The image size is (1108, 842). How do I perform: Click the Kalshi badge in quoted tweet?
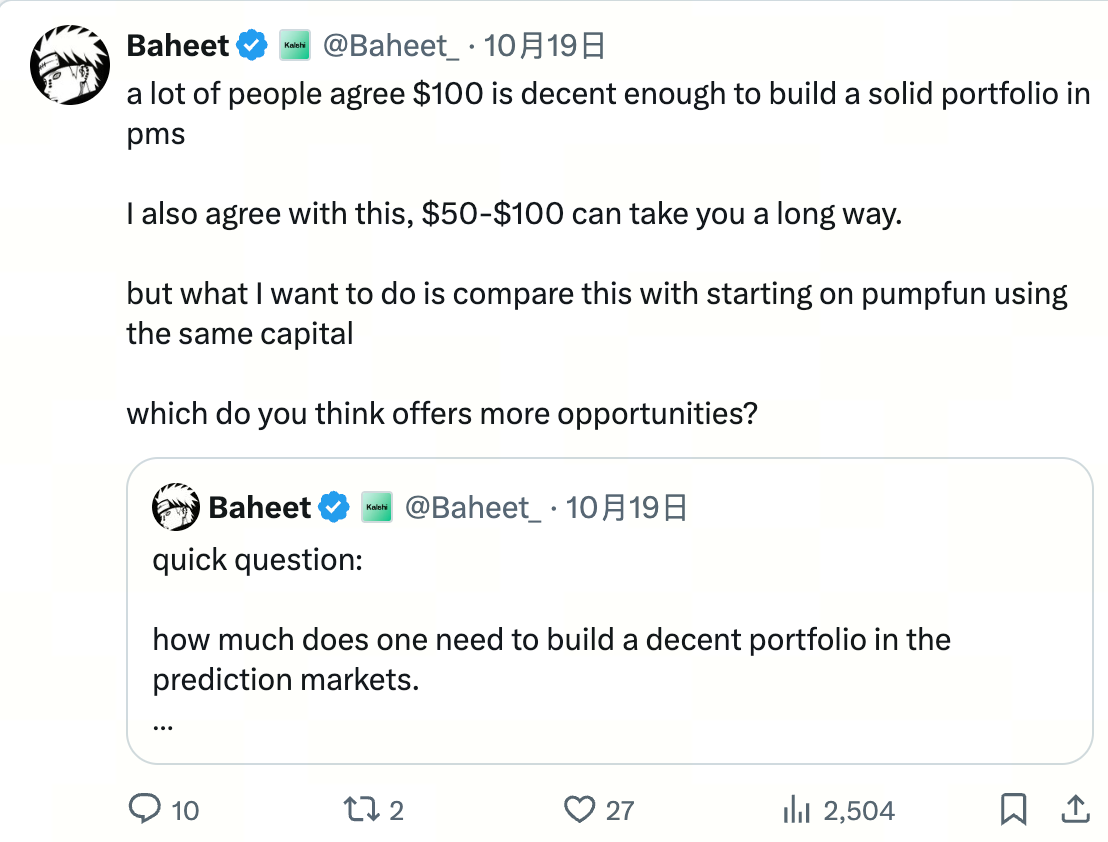[377, 507]
